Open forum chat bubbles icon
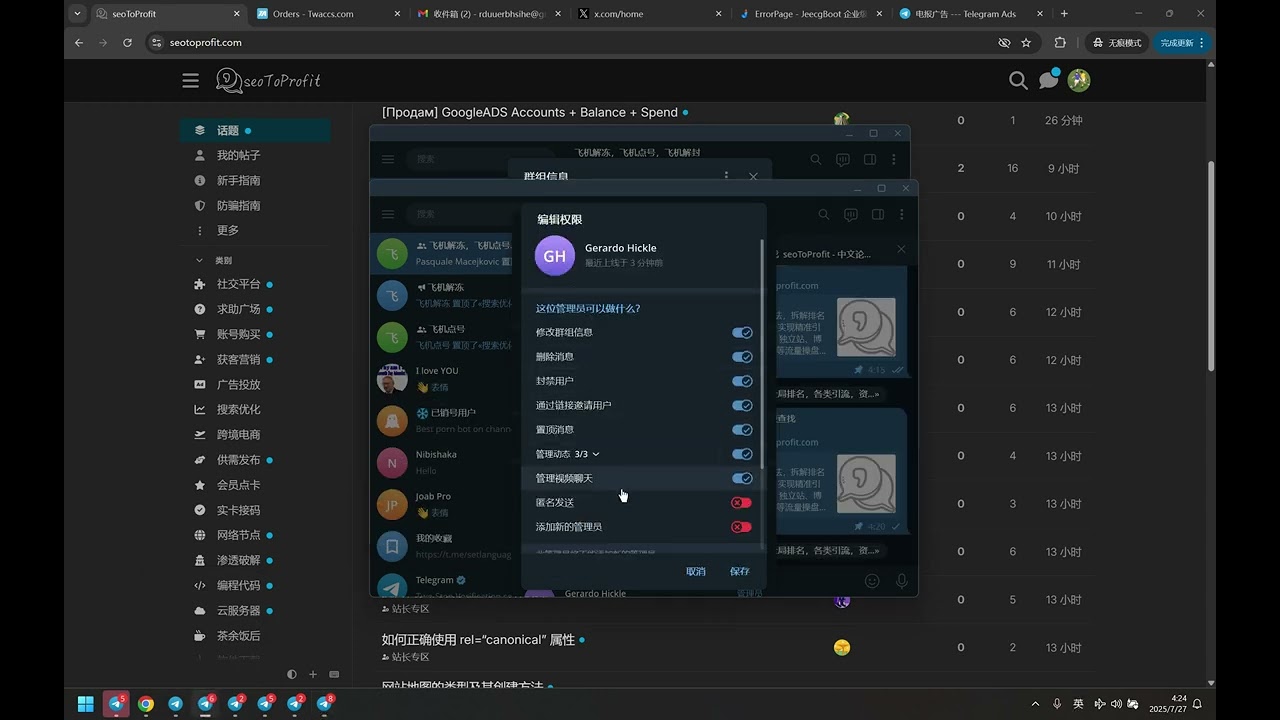Viewport: 1280px width, 720px height. (1048, 80)
